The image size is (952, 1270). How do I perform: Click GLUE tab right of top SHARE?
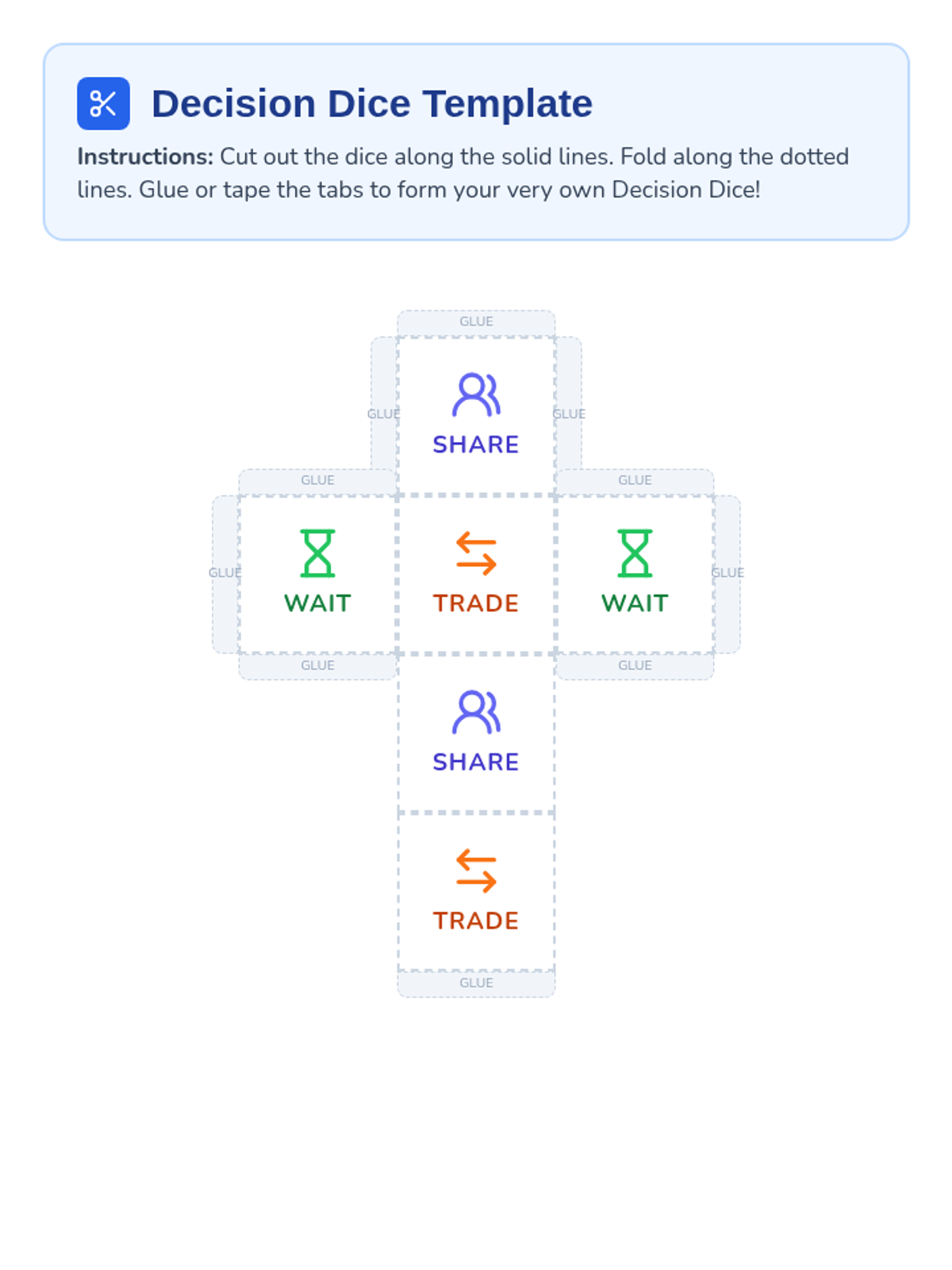(569, 414)
